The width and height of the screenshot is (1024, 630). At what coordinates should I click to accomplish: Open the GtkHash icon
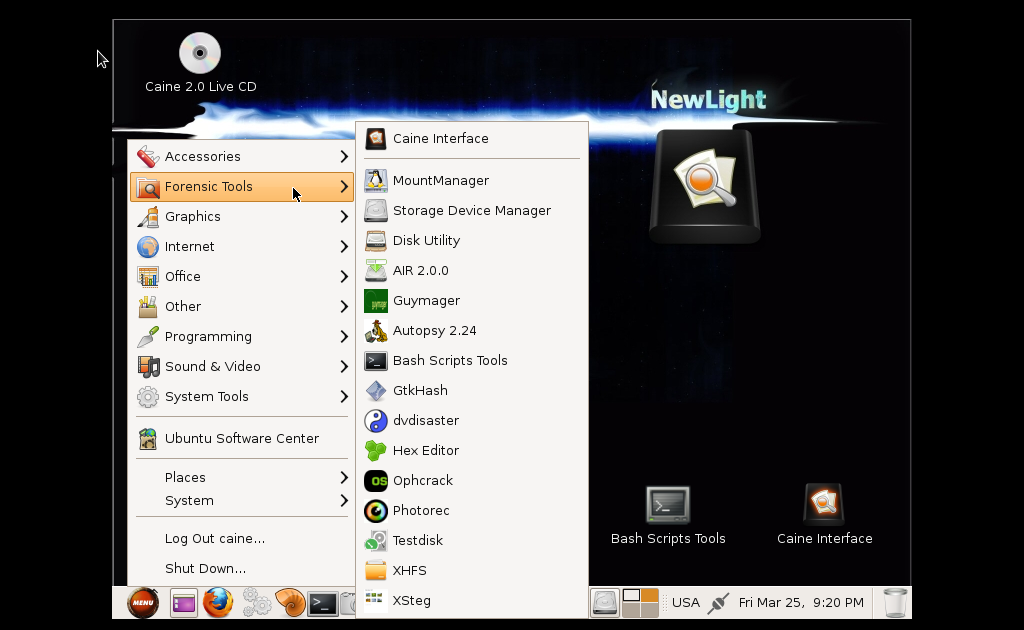376,390
